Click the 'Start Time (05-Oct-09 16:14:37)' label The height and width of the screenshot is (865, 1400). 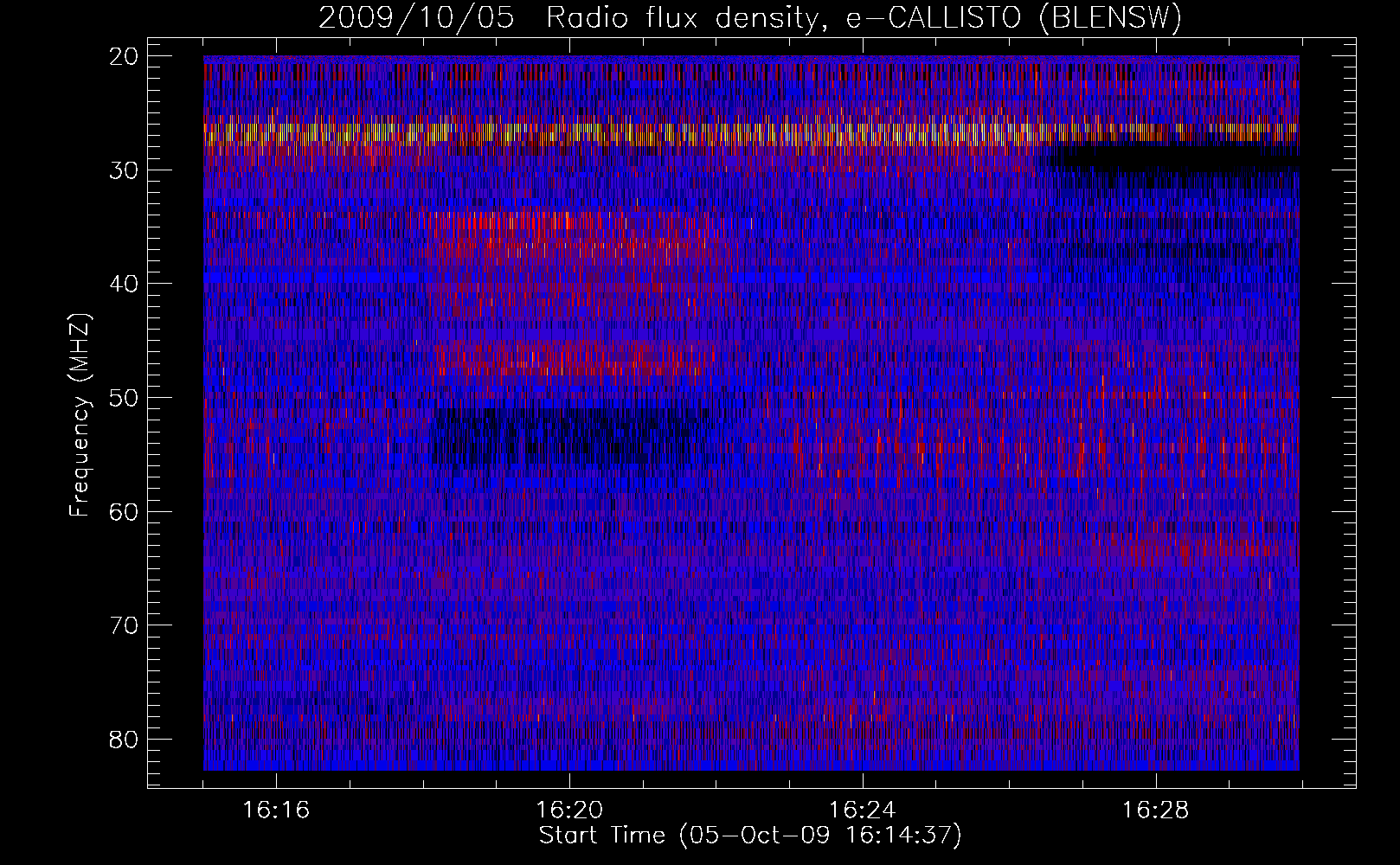point(750,836)
